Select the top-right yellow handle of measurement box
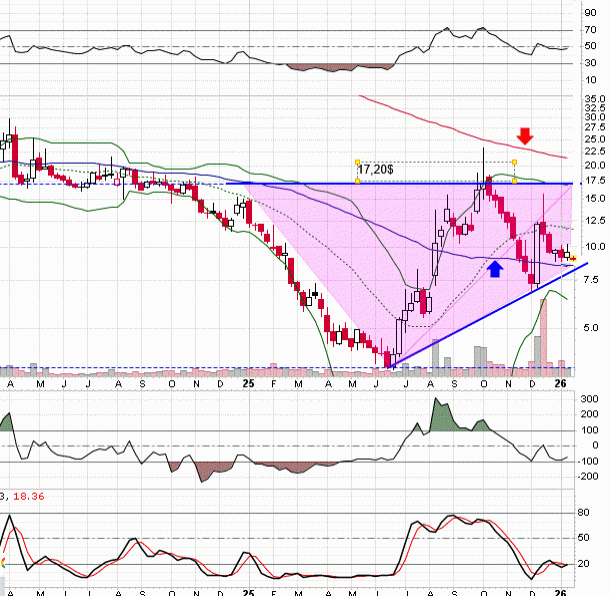Screen dimensions: 609x596 514,162
